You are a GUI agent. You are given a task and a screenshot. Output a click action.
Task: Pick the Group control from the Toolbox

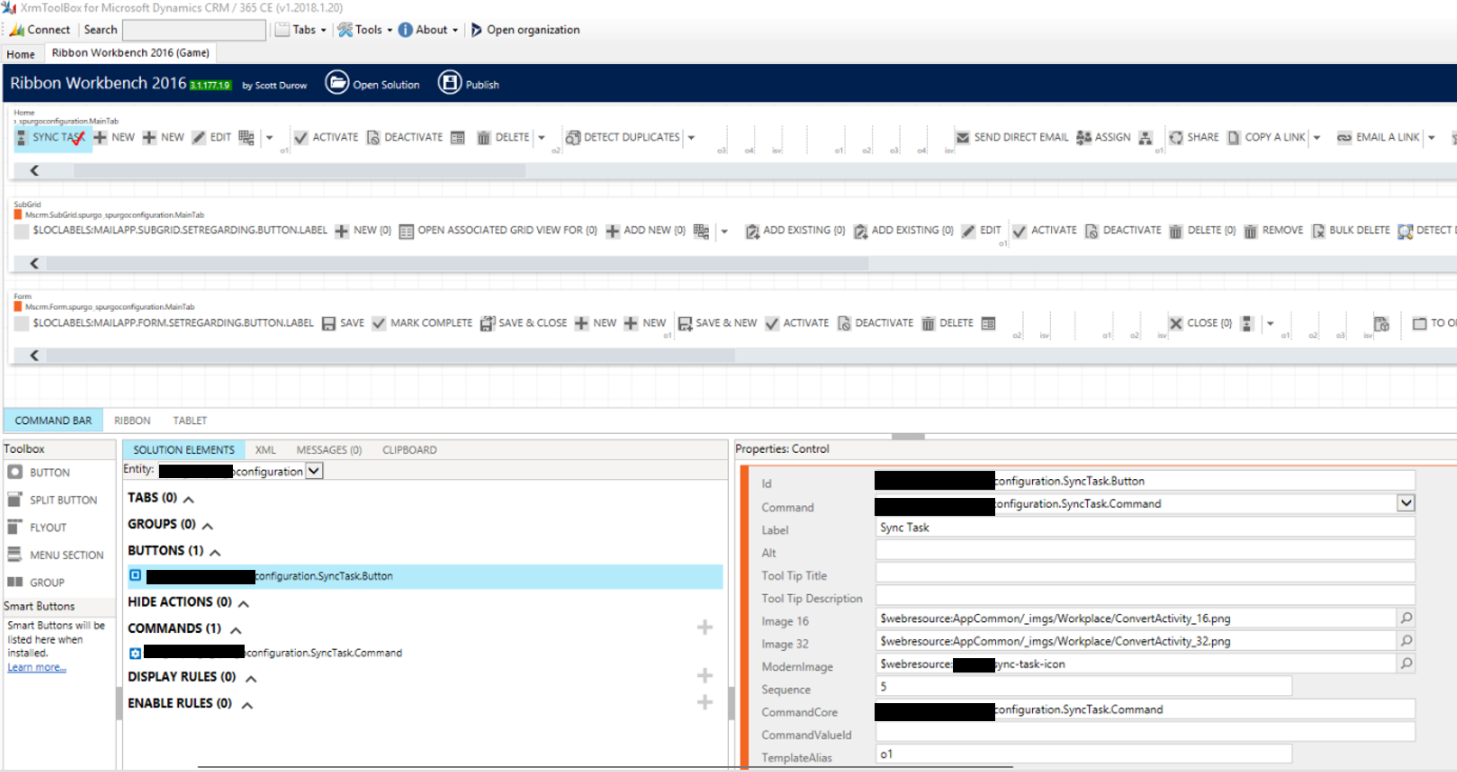[x=36, y=583]
